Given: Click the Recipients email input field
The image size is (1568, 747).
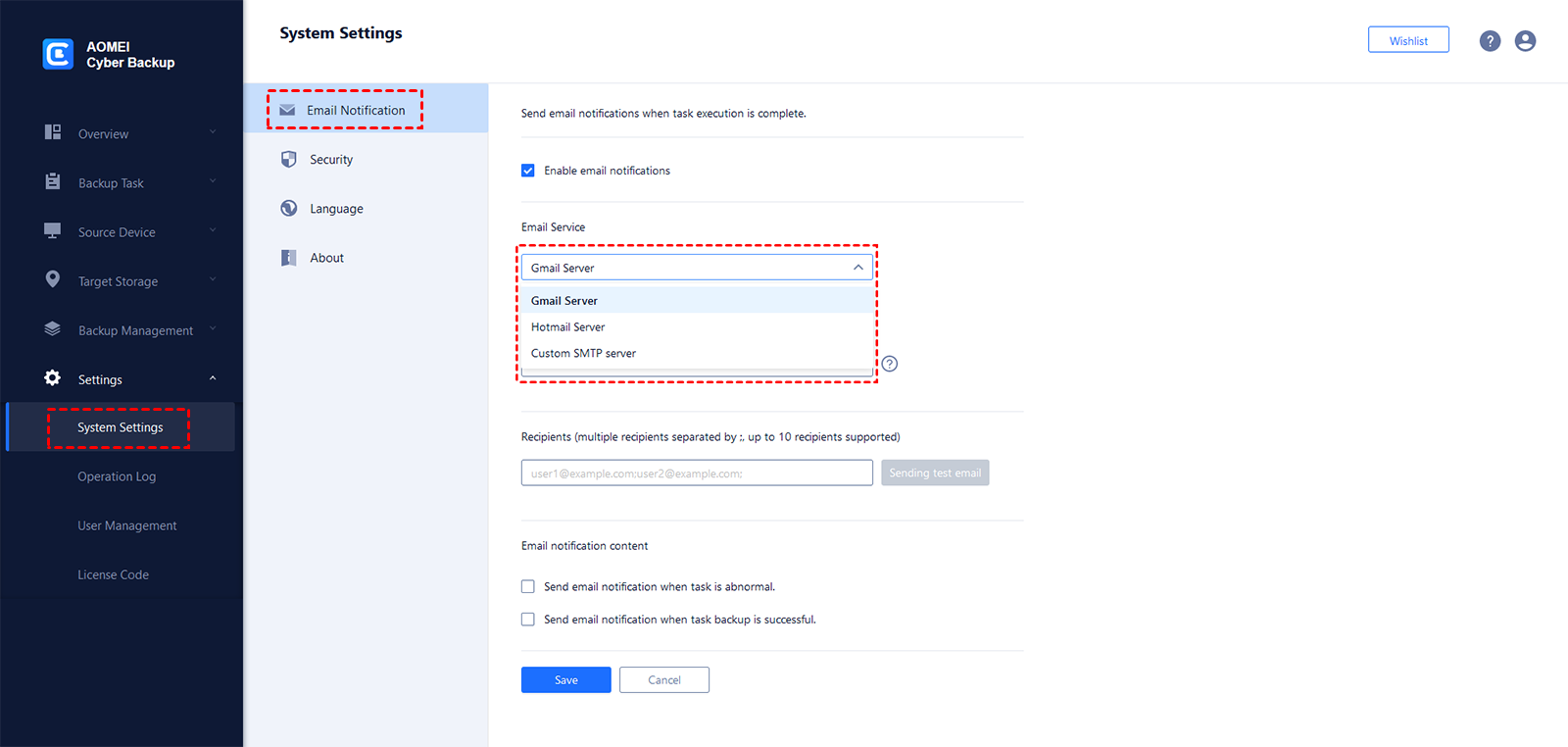Looking at the screenshot, I should point(696,473).
